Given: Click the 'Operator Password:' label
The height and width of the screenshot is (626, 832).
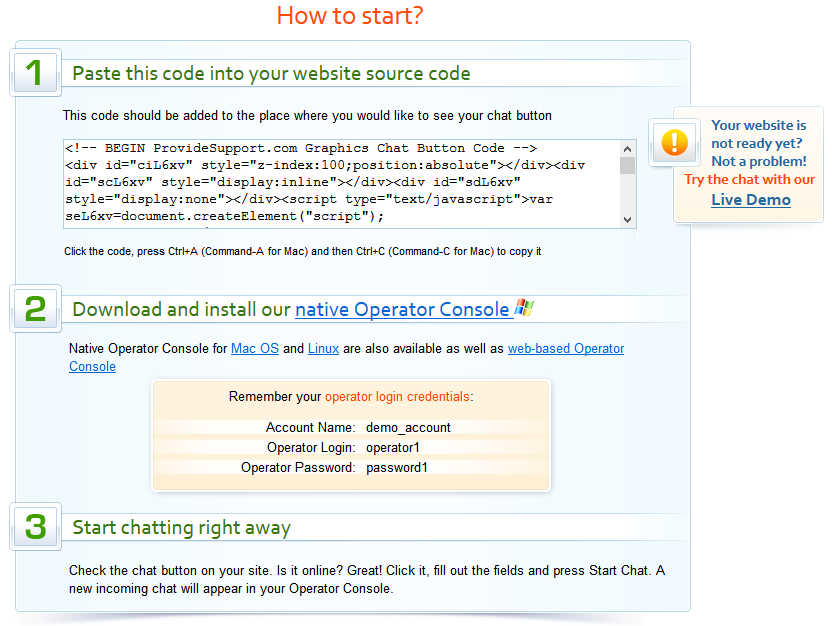Looking at the screenshot, I should [298, 468].
